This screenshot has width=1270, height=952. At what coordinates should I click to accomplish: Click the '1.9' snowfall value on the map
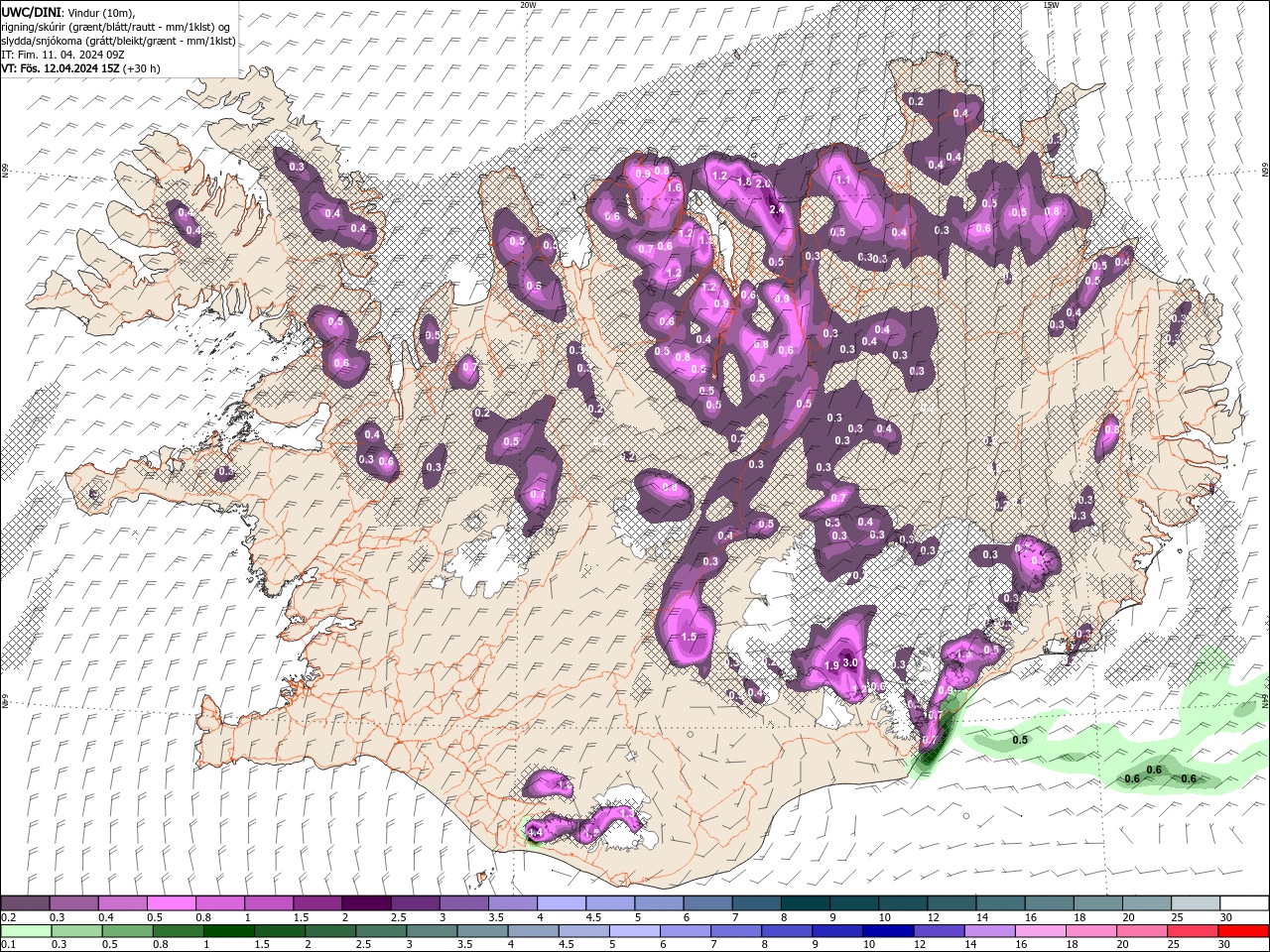coord(832,664)
